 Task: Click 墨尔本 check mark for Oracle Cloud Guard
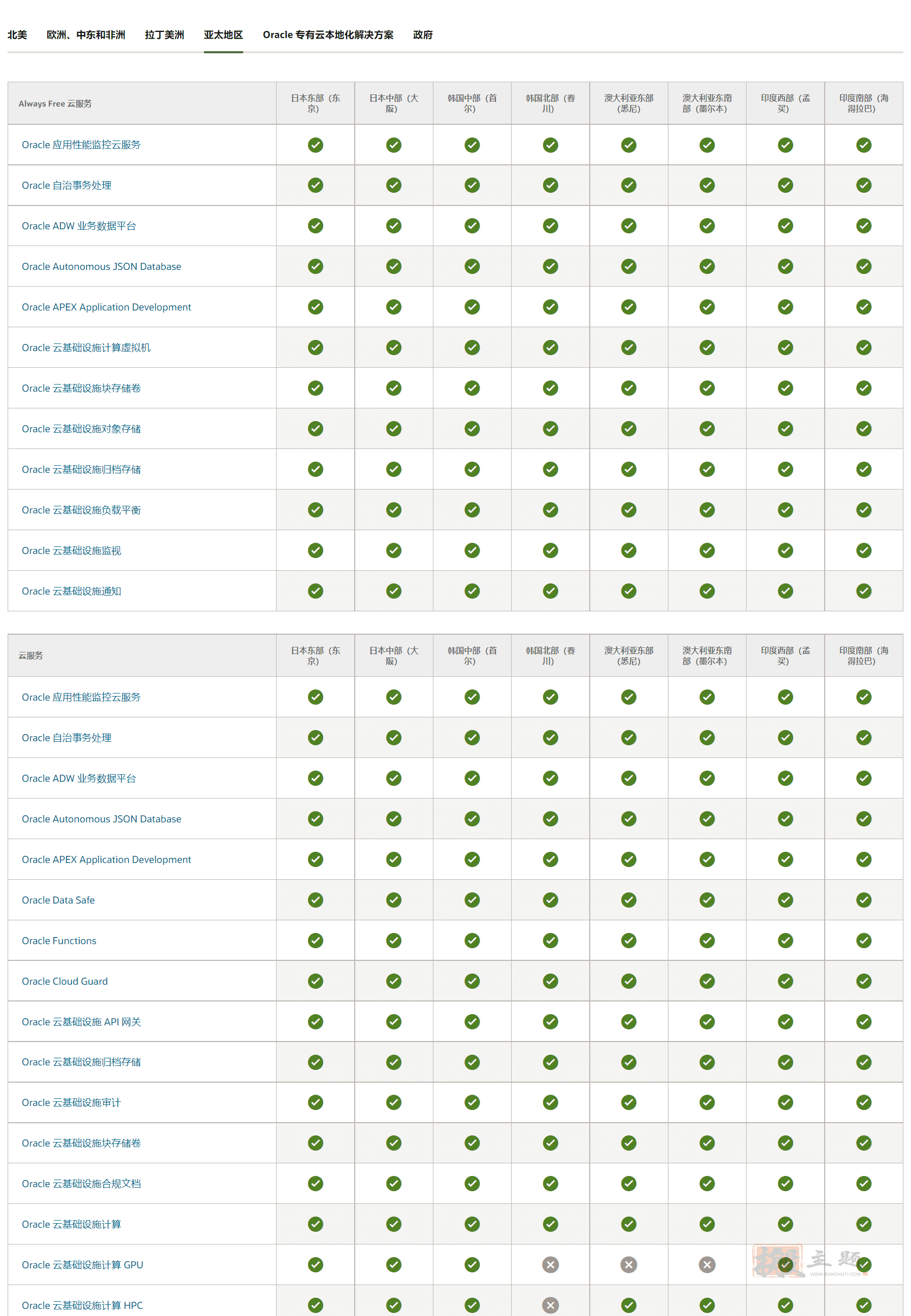pos(707,981)
